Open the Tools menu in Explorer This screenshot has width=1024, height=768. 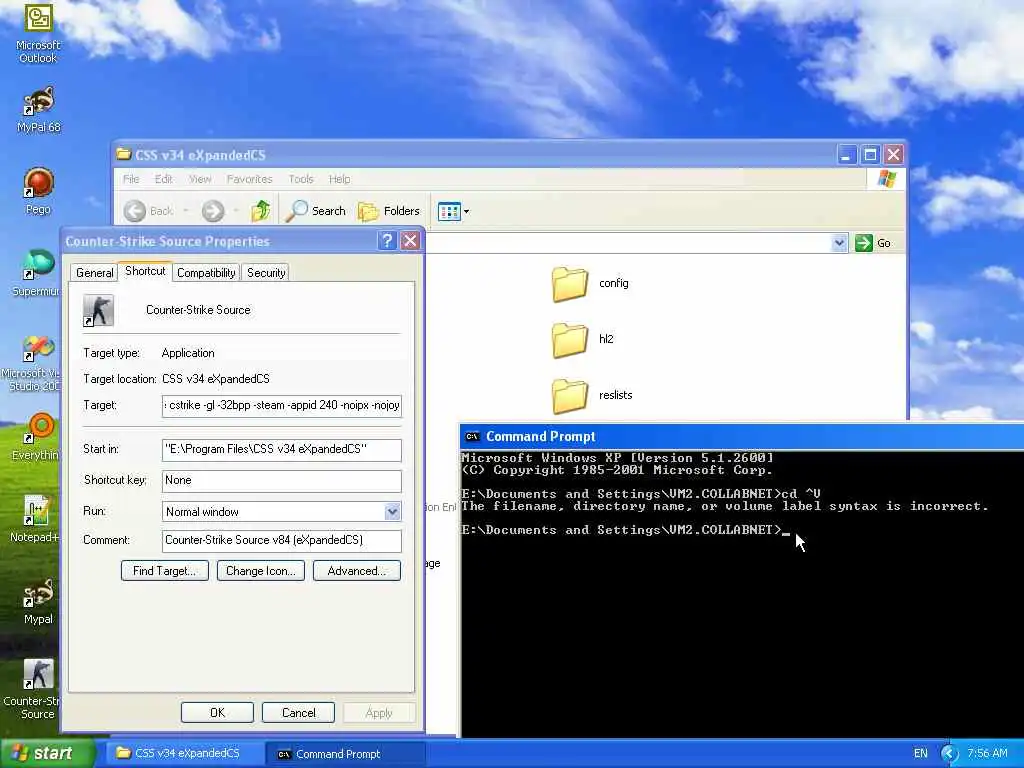pos(301,179)
